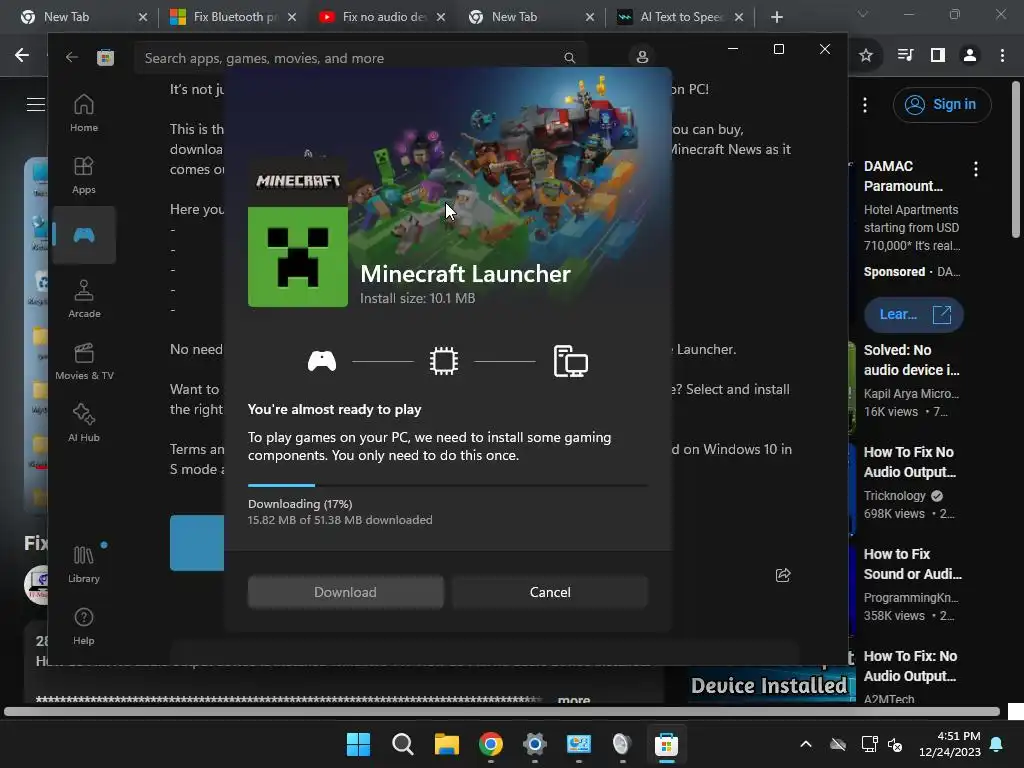Open Chrome three-dot menu

[1002, 56]
